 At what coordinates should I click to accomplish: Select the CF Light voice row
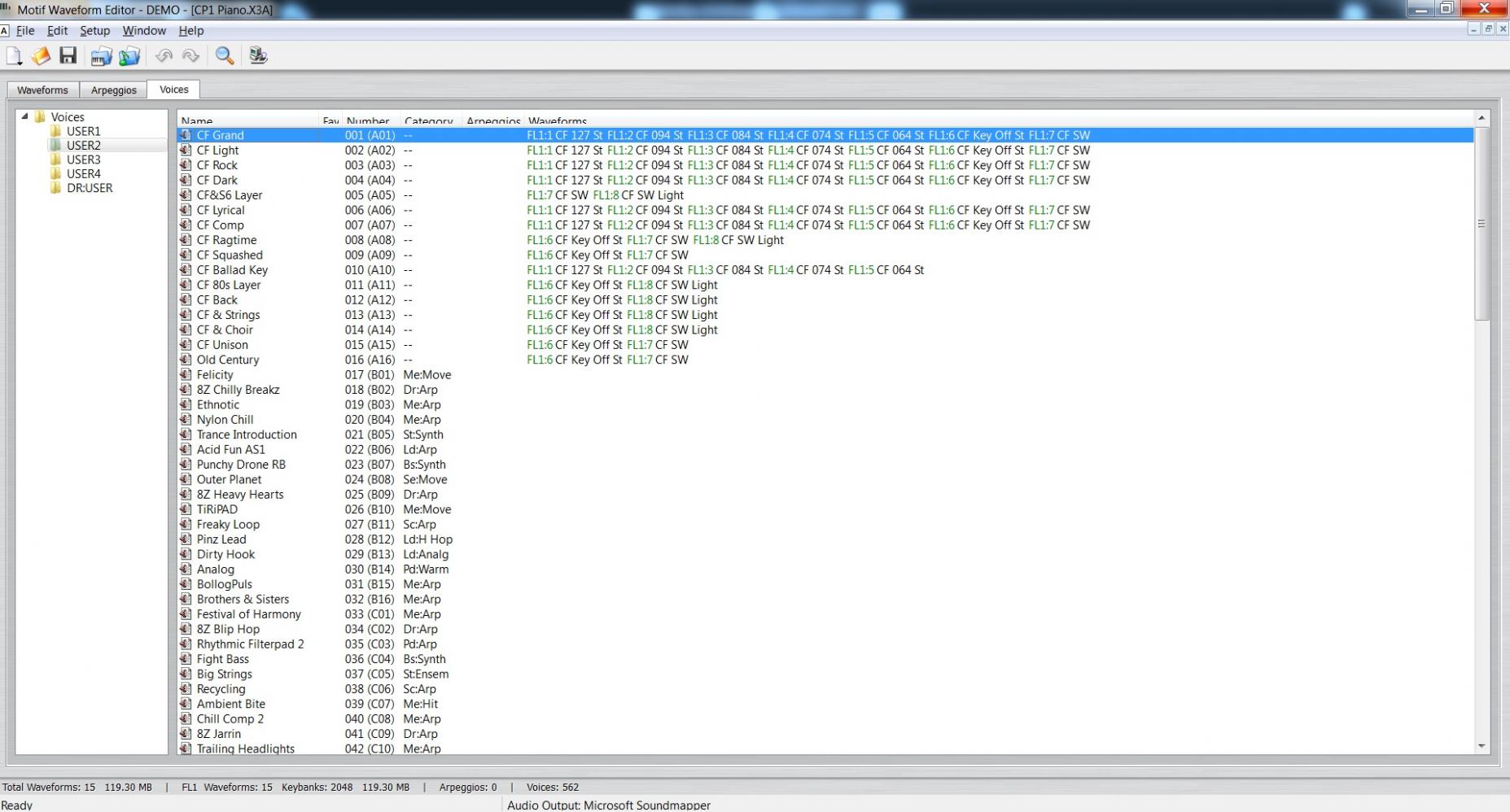point(825,151)
